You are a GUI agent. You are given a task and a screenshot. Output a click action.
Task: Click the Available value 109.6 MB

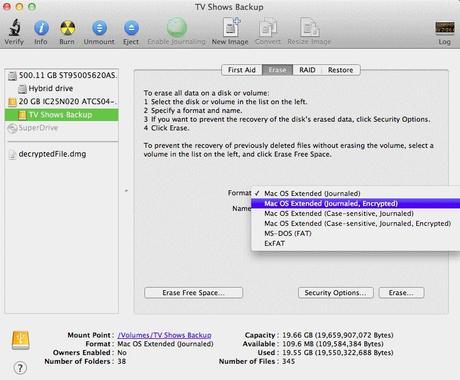[333, 344]
